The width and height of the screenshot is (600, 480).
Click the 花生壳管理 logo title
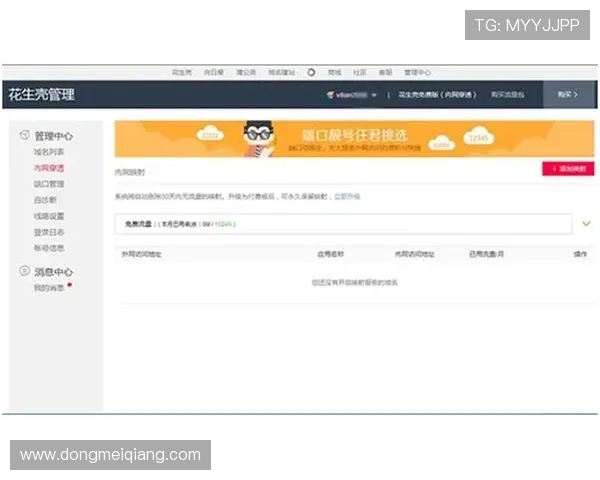(x=41, y=95)
